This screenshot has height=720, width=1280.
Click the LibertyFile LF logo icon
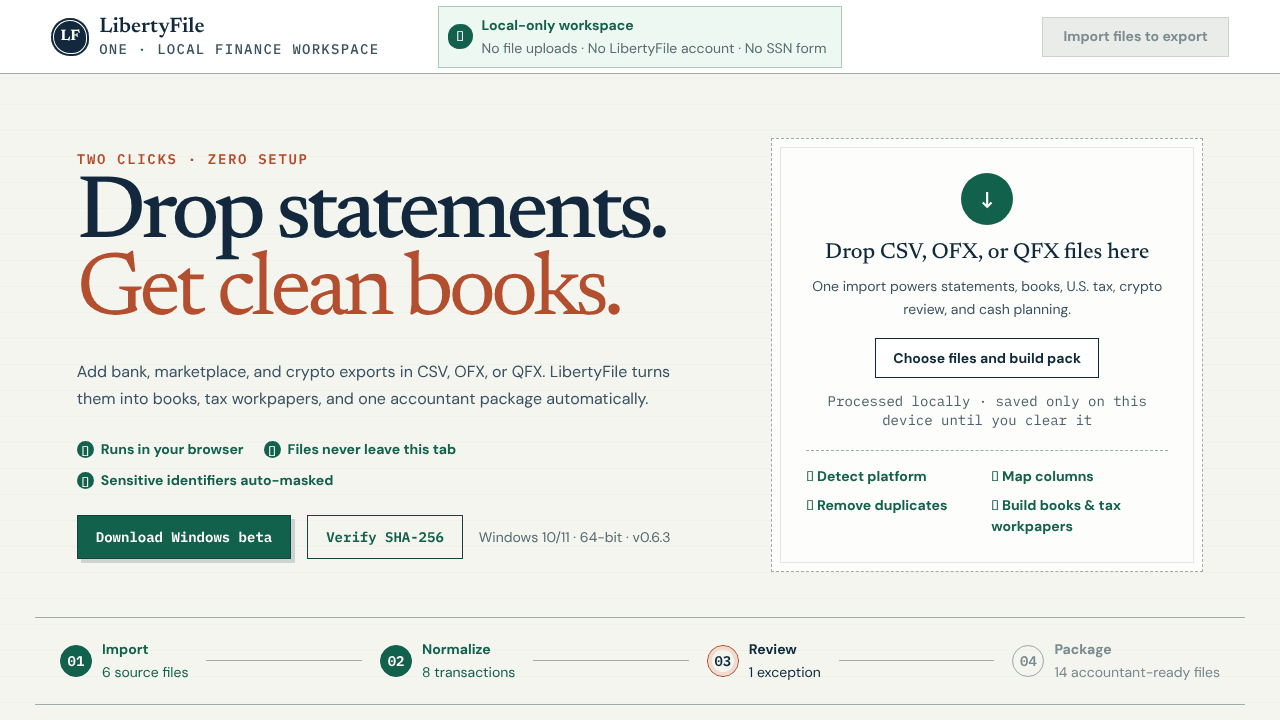pos(70,37)
